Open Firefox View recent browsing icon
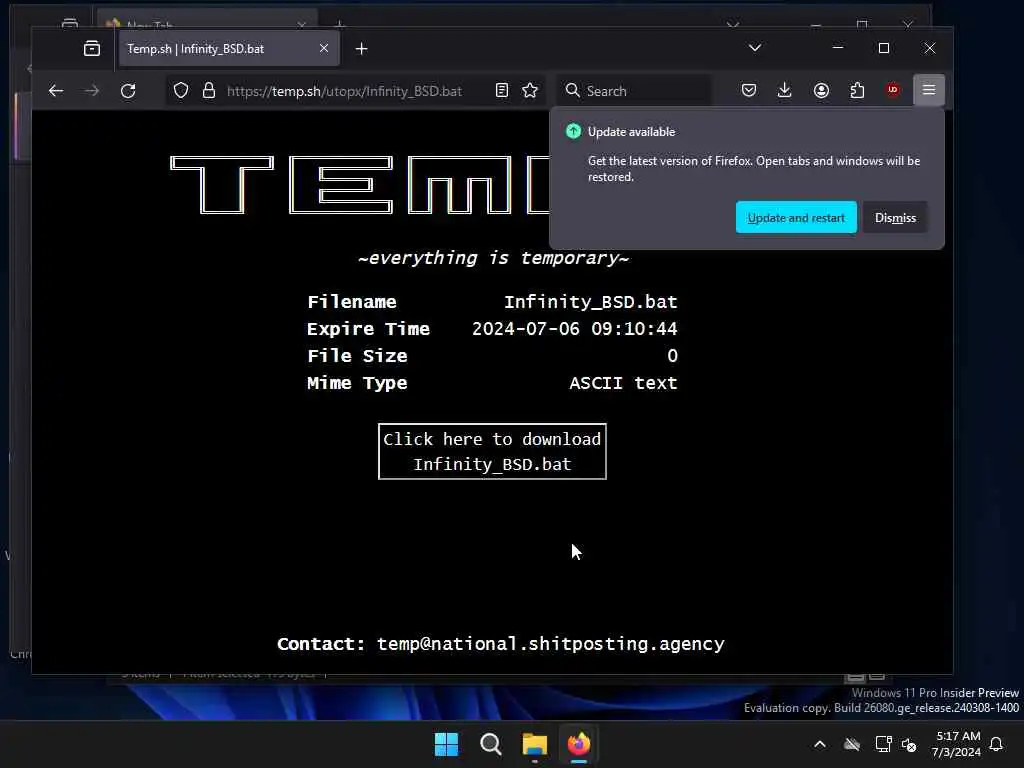 92,48
